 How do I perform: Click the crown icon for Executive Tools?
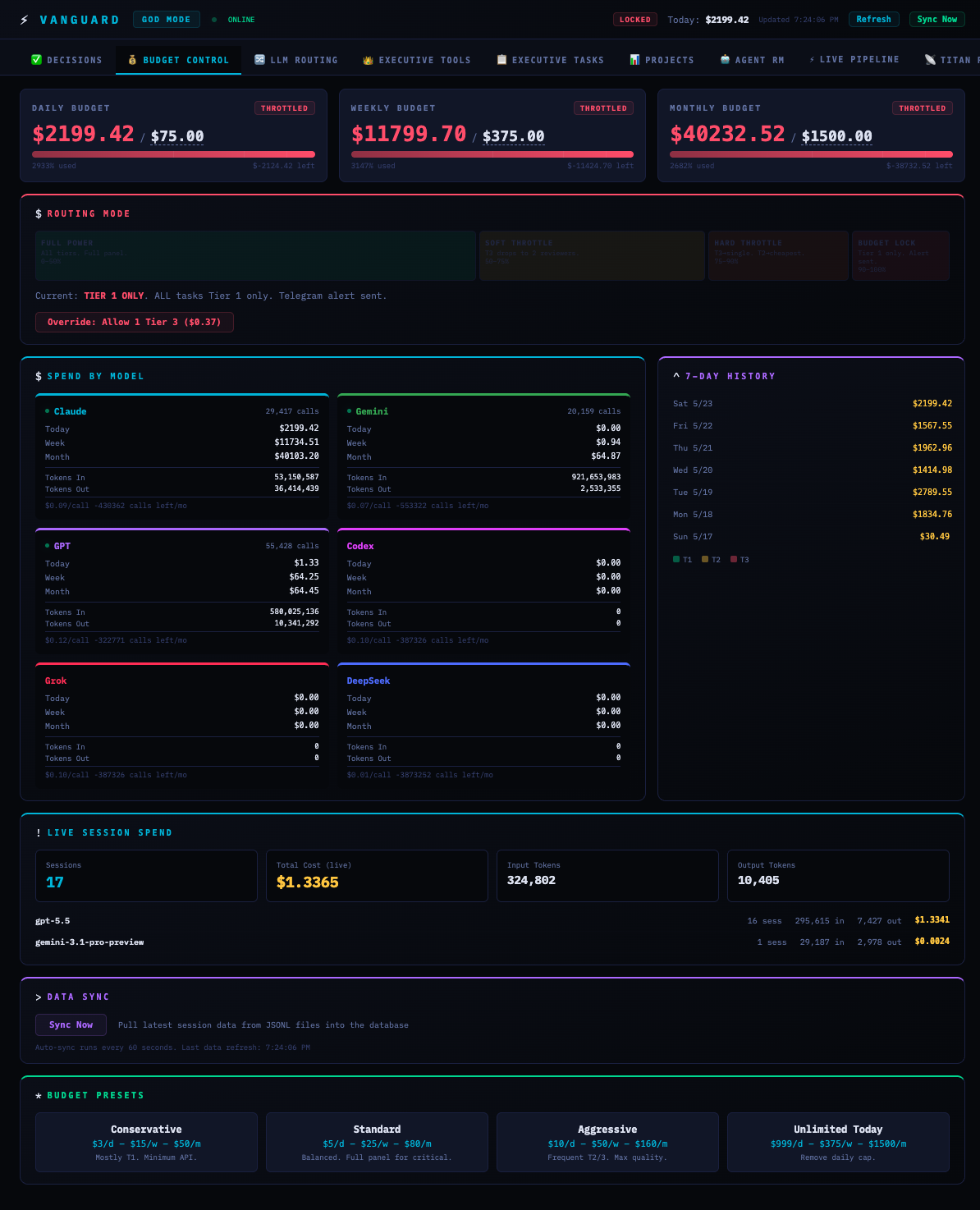click(x=368, y=60)
